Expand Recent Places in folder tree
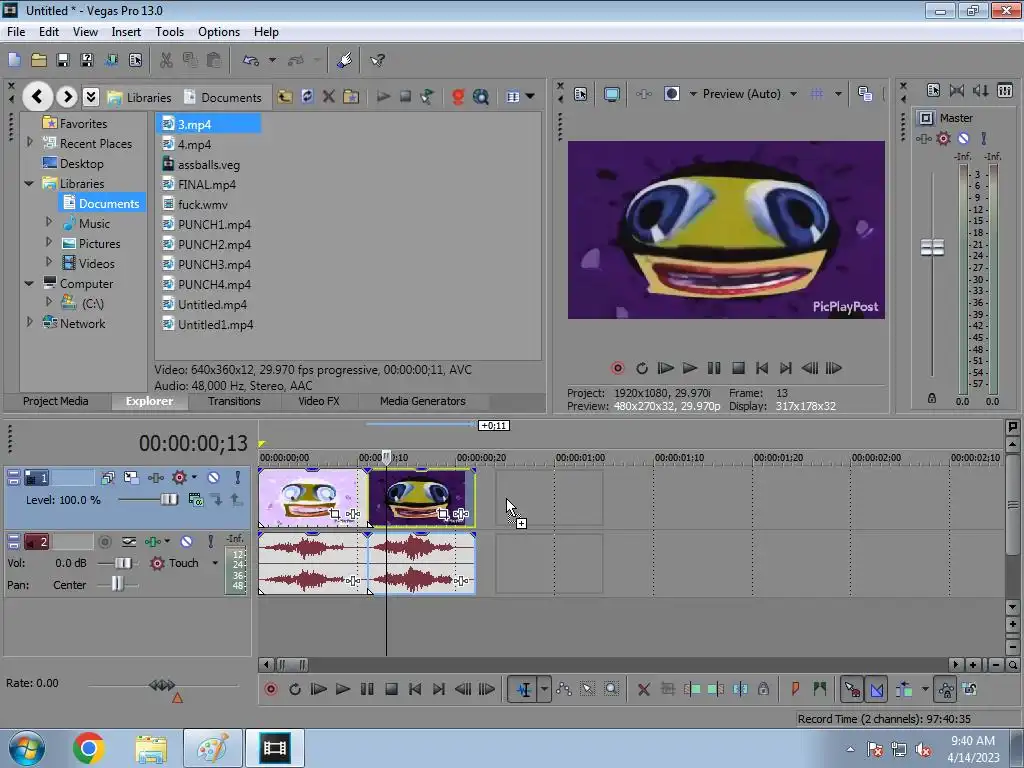Viewport: 1024px width, 768px height. point(29,141)
